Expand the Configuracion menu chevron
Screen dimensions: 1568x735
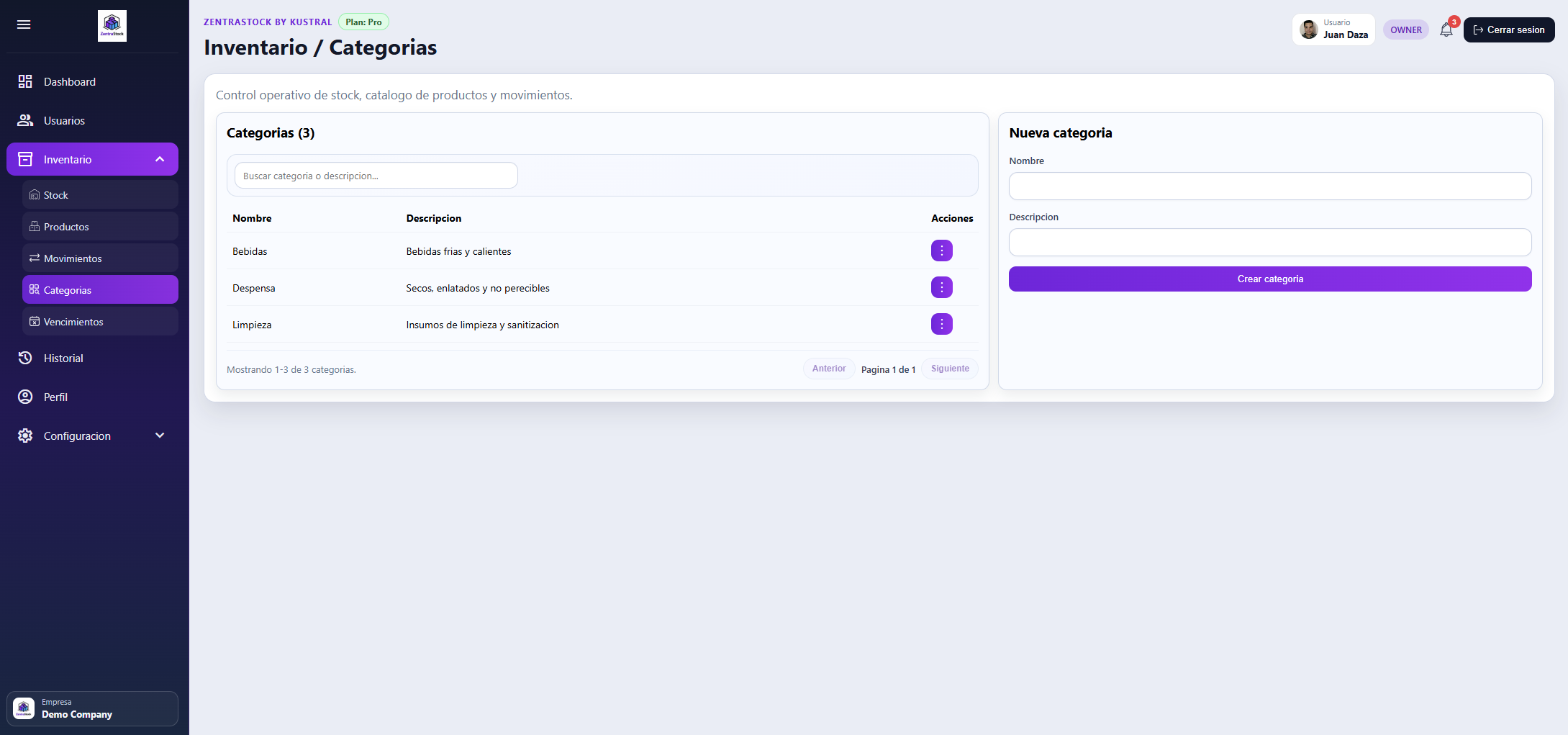pos(160,436)
